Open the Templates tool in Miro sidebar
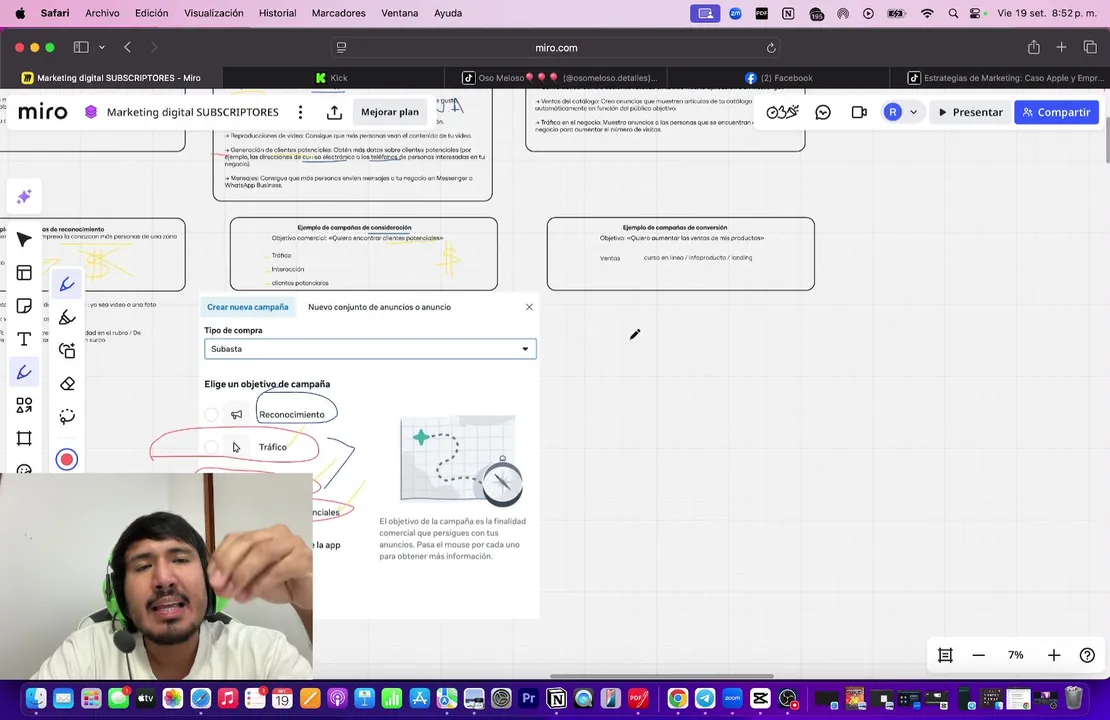Viewport: 1110px width, 720px height. [24, 273]
